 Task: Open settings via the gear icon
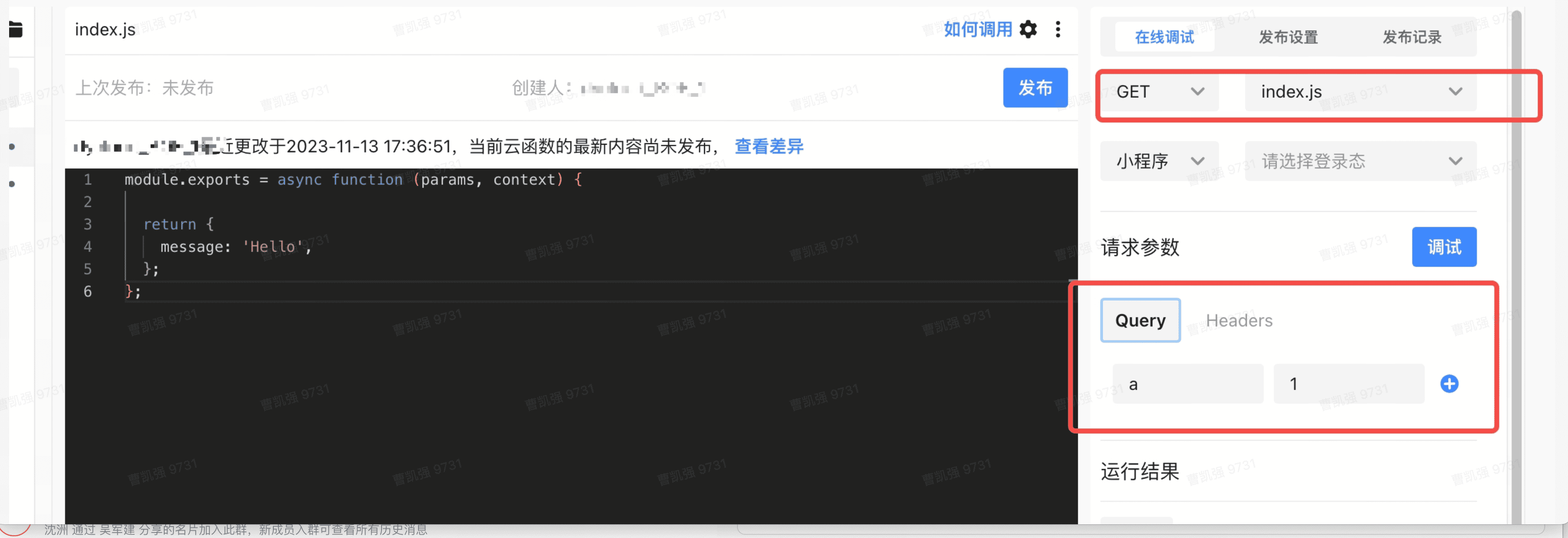coord(1028,29)
